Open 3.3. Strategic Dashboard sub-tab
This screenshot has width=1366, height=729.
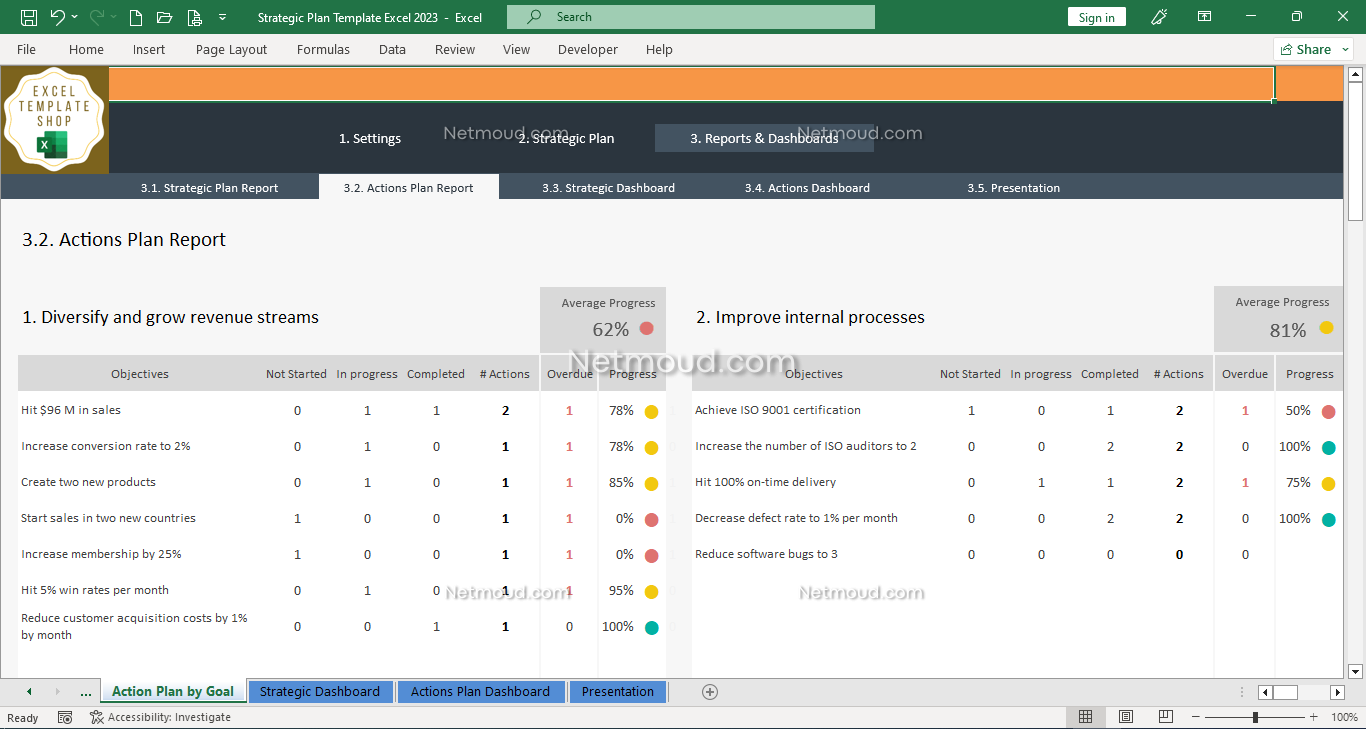[608, 187]
